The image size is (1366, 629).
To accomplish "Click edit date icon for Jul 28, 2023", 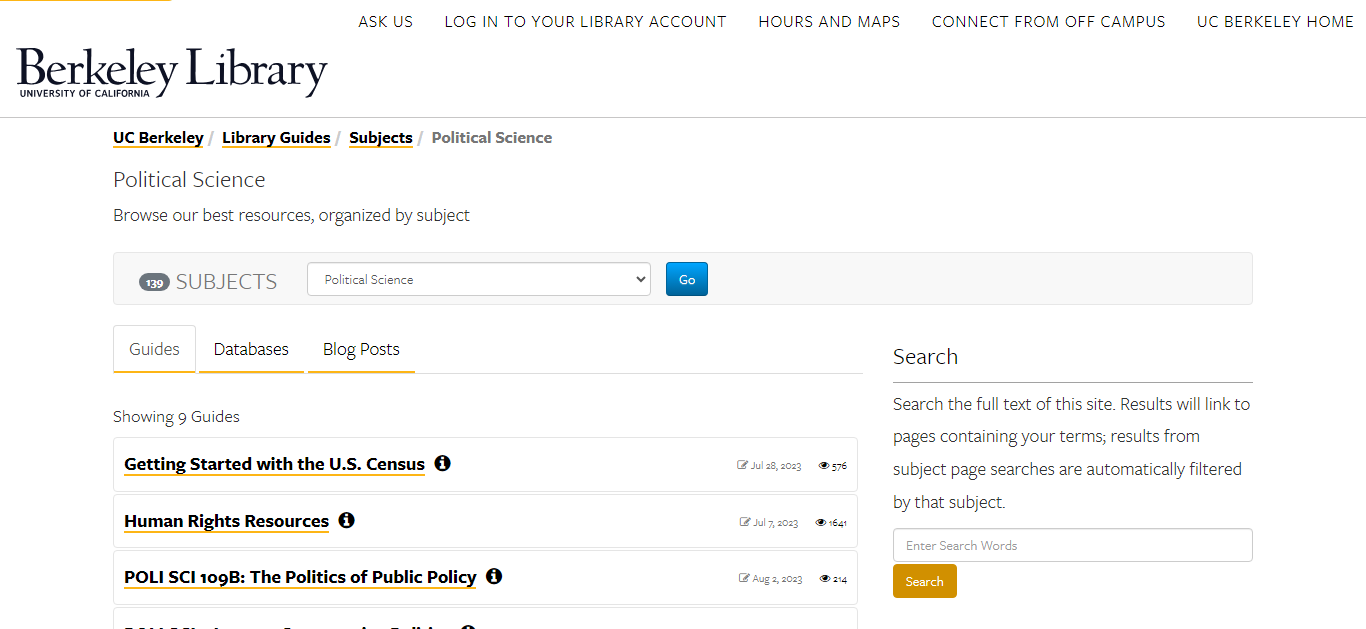I will tap(743, 465).
